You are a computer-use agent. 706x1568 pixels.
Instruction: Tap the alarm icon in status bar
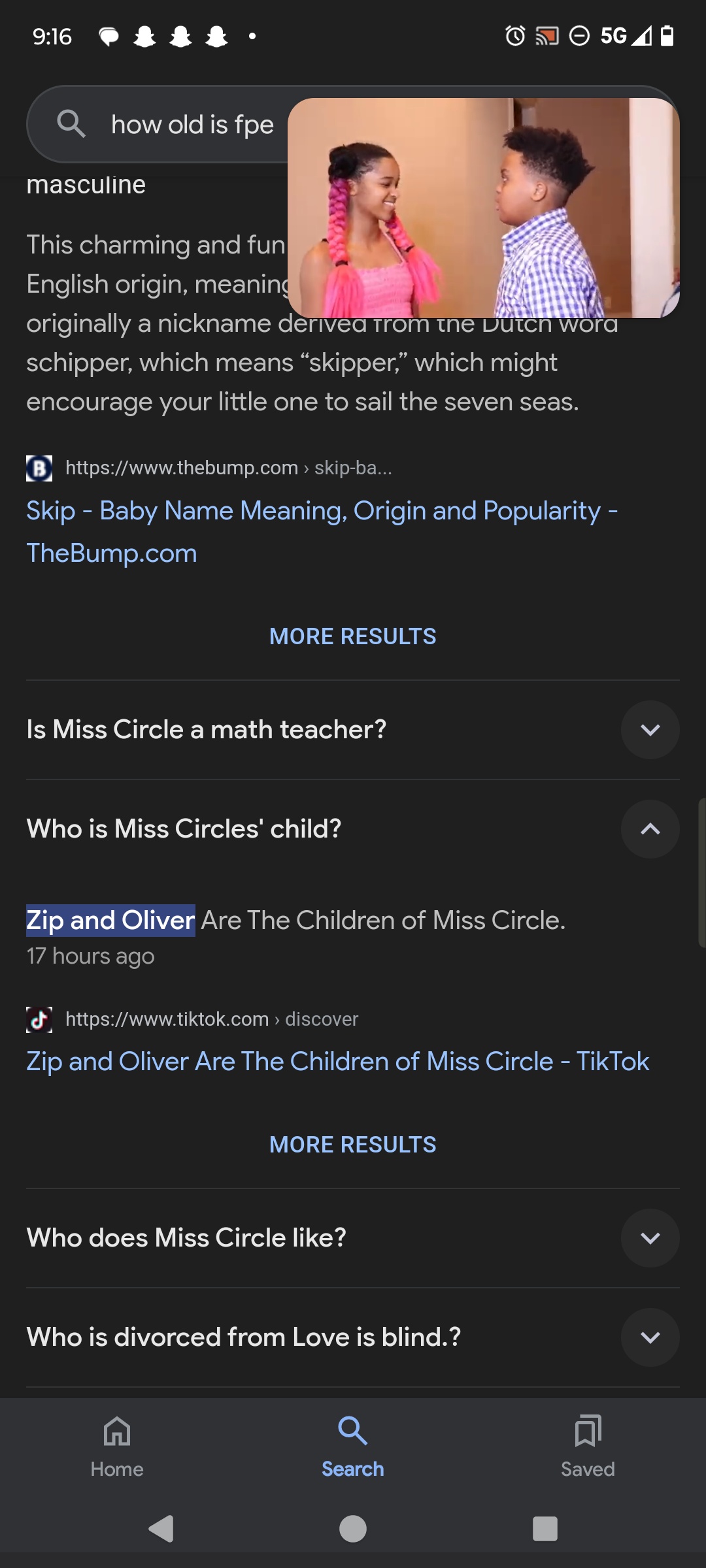click(x=515, y=36)
